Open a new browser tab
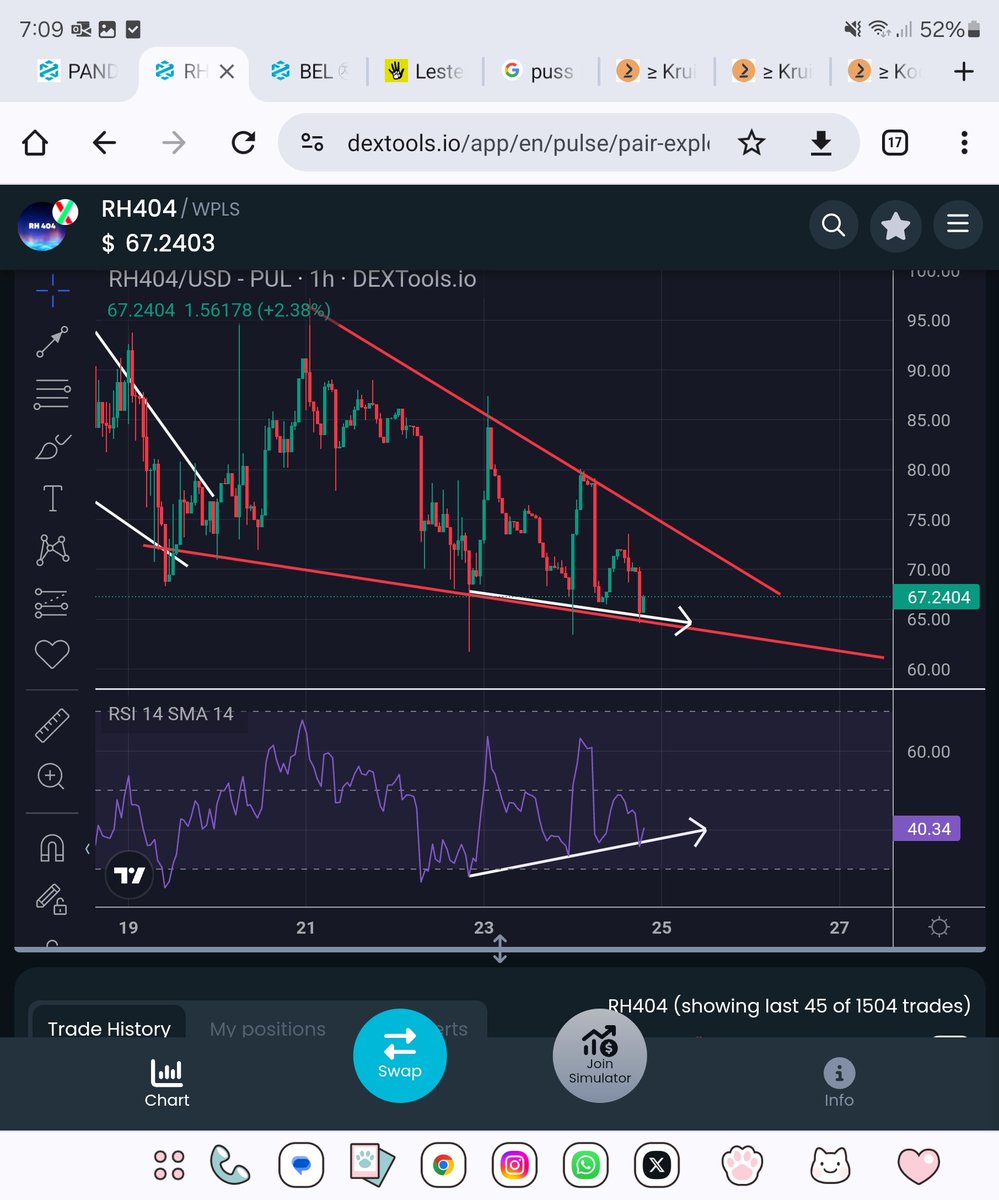999x1200 pixels. pyautogui.click(x=963, y=71)
